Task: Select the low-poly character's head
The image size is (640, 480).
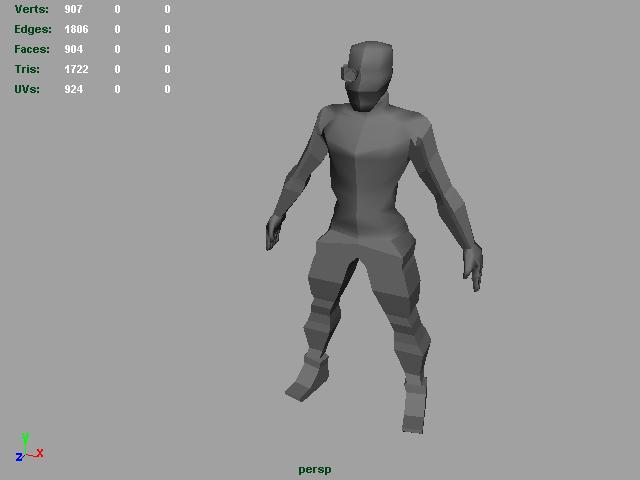Action: click(371, 76)
